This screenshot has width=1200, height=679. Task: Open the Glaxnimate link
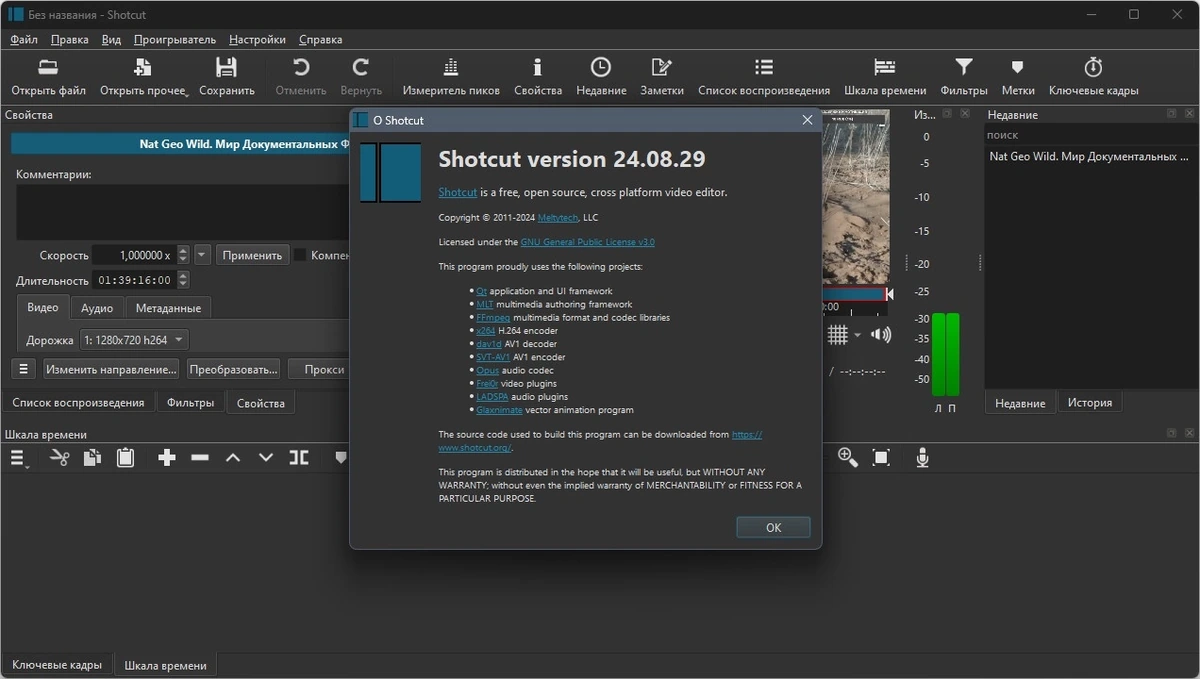pyautogui.click(x=498, y=410)
